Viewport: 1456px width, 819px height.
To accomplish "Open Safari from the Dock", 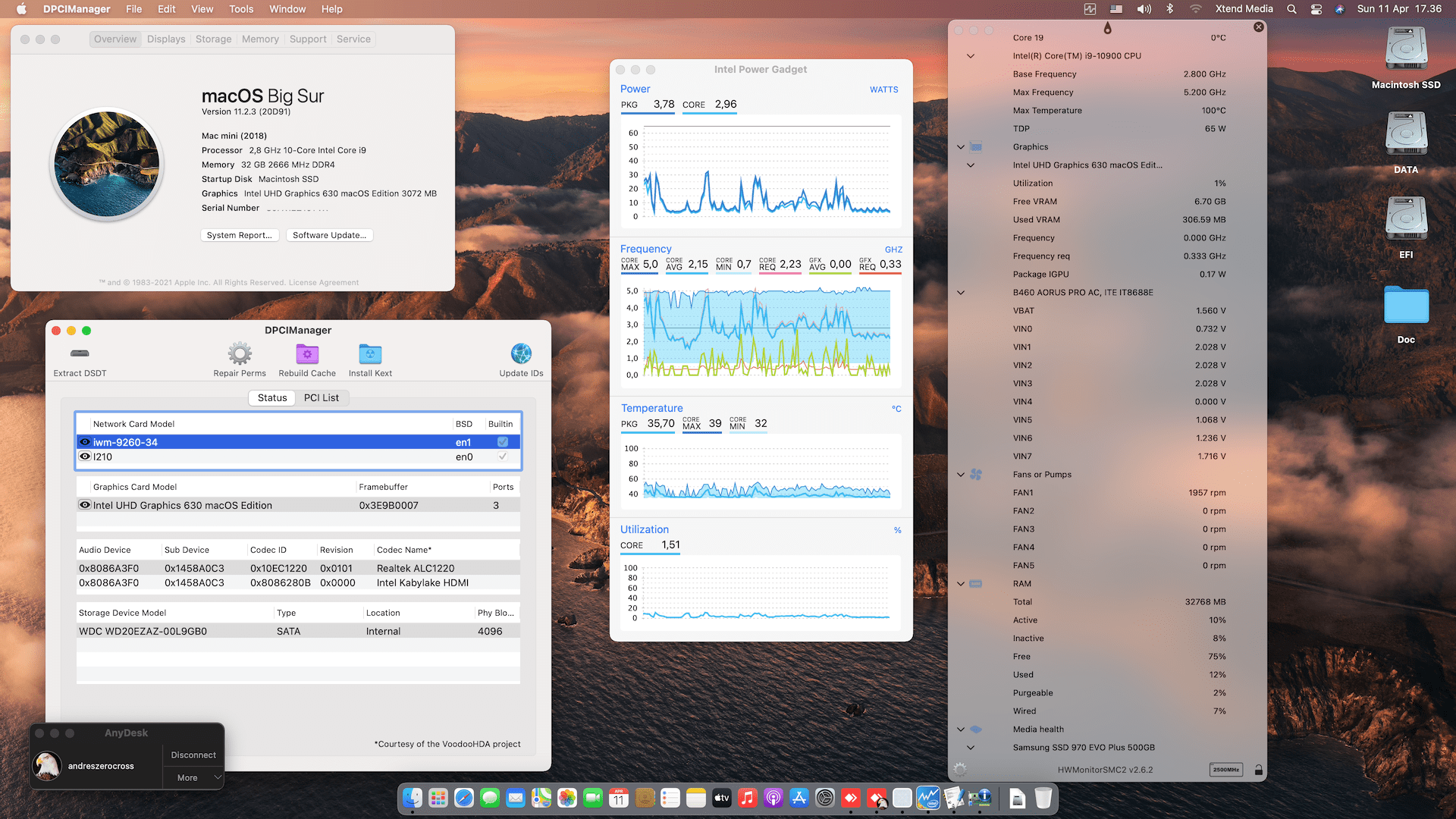I will (464, 798).
